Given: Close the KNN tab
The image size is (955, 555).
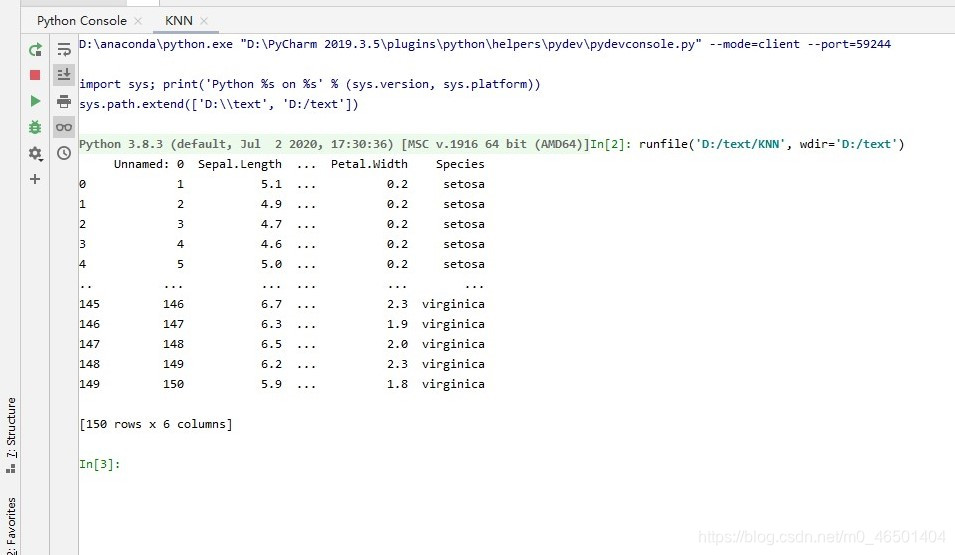Looking at the screenshot, I should tap(204, 21).
